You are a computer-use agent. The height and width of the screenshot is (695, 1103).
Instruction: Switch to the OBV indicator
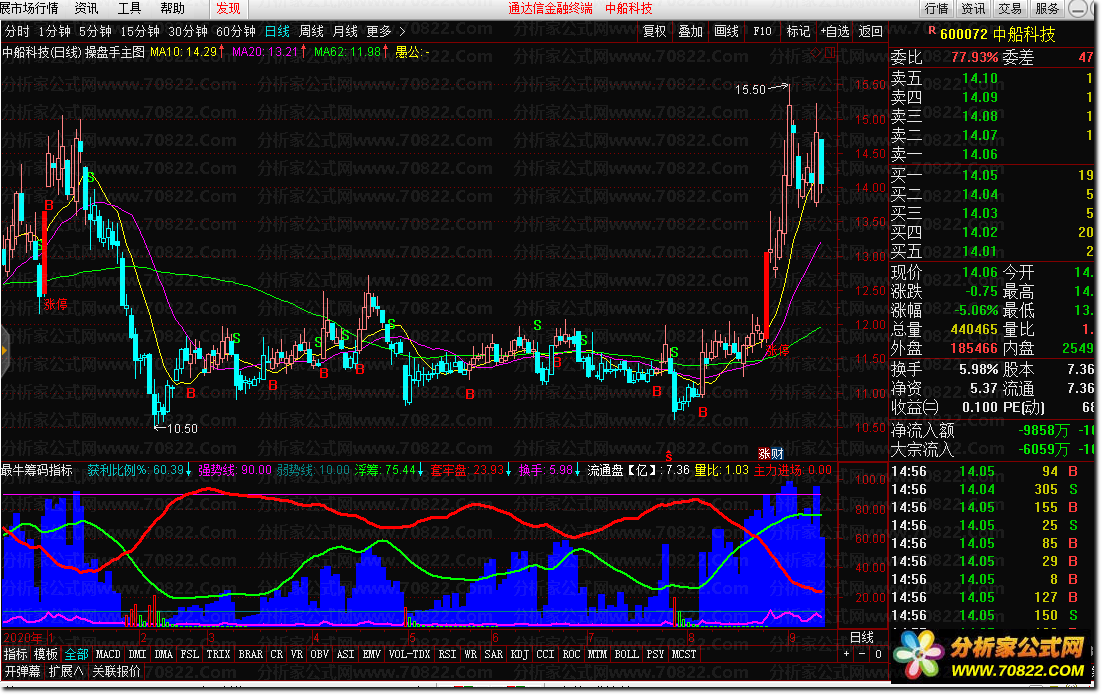319,655
